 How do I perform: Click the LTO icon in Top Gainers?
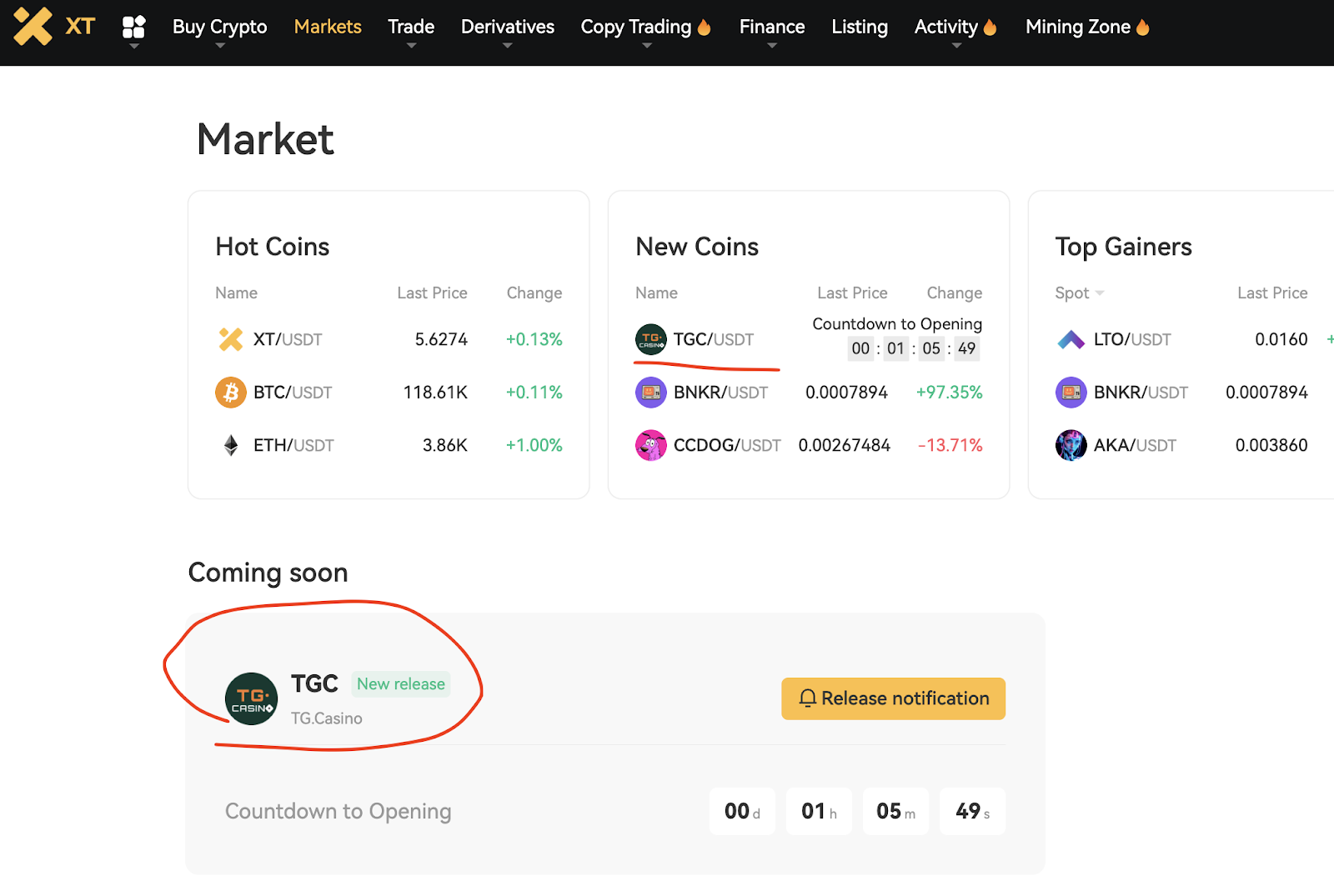pyautogui.click(x=1071, y=339)
